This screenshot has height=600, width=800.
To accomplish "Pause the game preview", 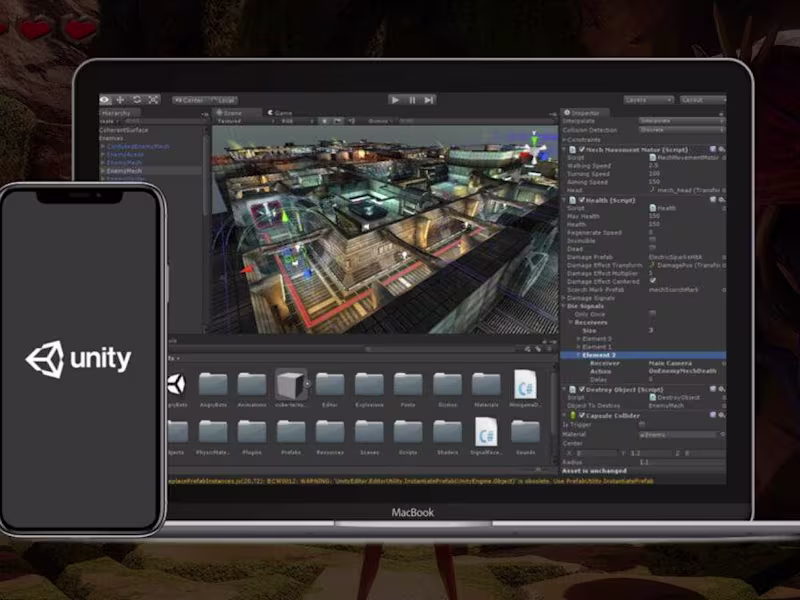I will pos(412,100).
